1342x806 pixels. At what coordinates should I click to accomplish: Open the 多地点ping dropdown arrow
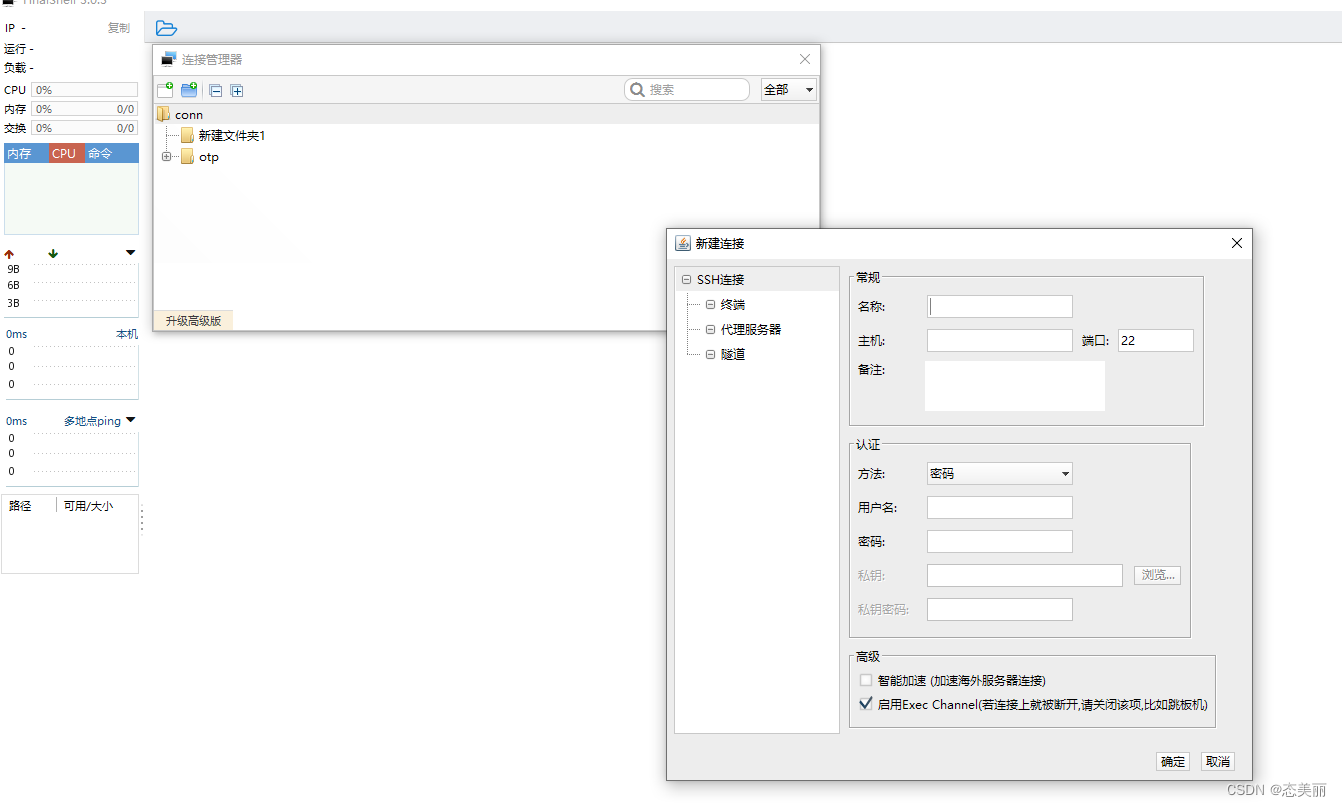[x=130, y=420]
